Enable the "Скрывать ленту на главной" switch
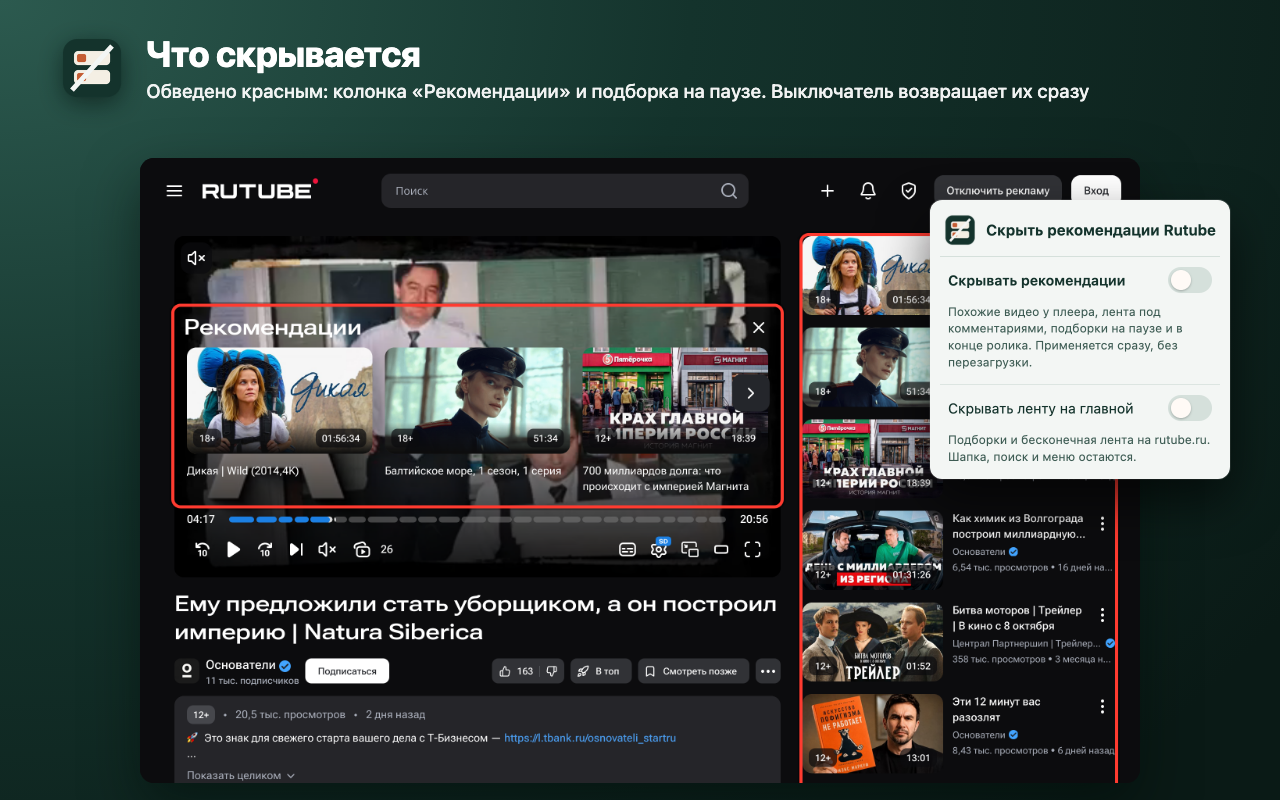1280x800 pixels. pyautogui.click(x=1190, y=408)
